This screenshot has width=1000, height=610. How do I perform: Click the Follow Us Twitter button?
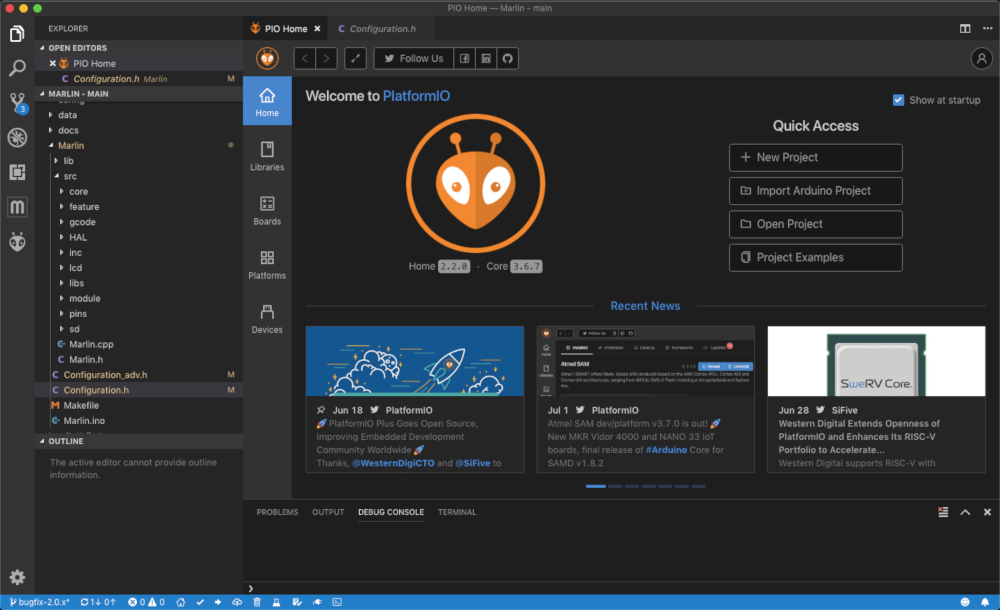414,59
